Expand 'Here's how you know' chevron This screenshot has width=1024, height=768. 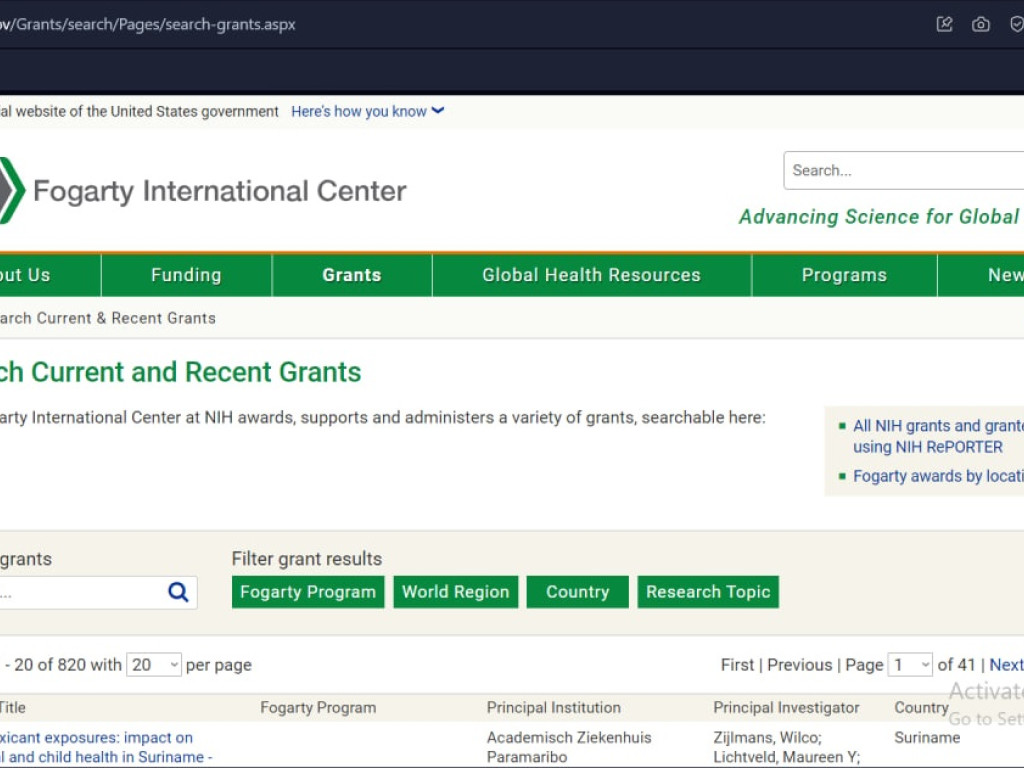pyautogui.click(x=438, y=110)
